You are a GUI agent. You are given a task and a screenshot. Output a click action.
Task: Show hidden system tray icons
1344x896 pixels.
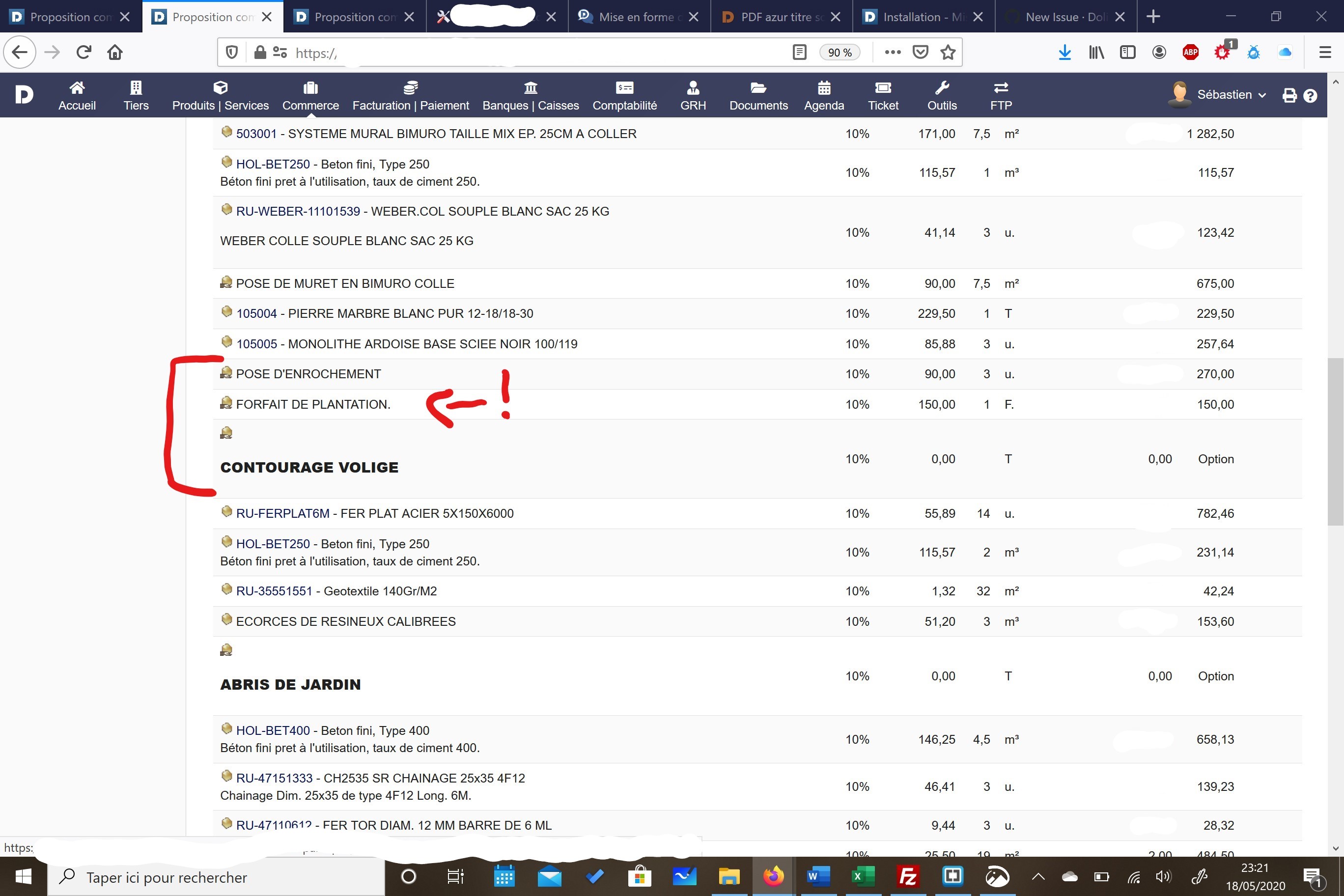coord(1037,876)
